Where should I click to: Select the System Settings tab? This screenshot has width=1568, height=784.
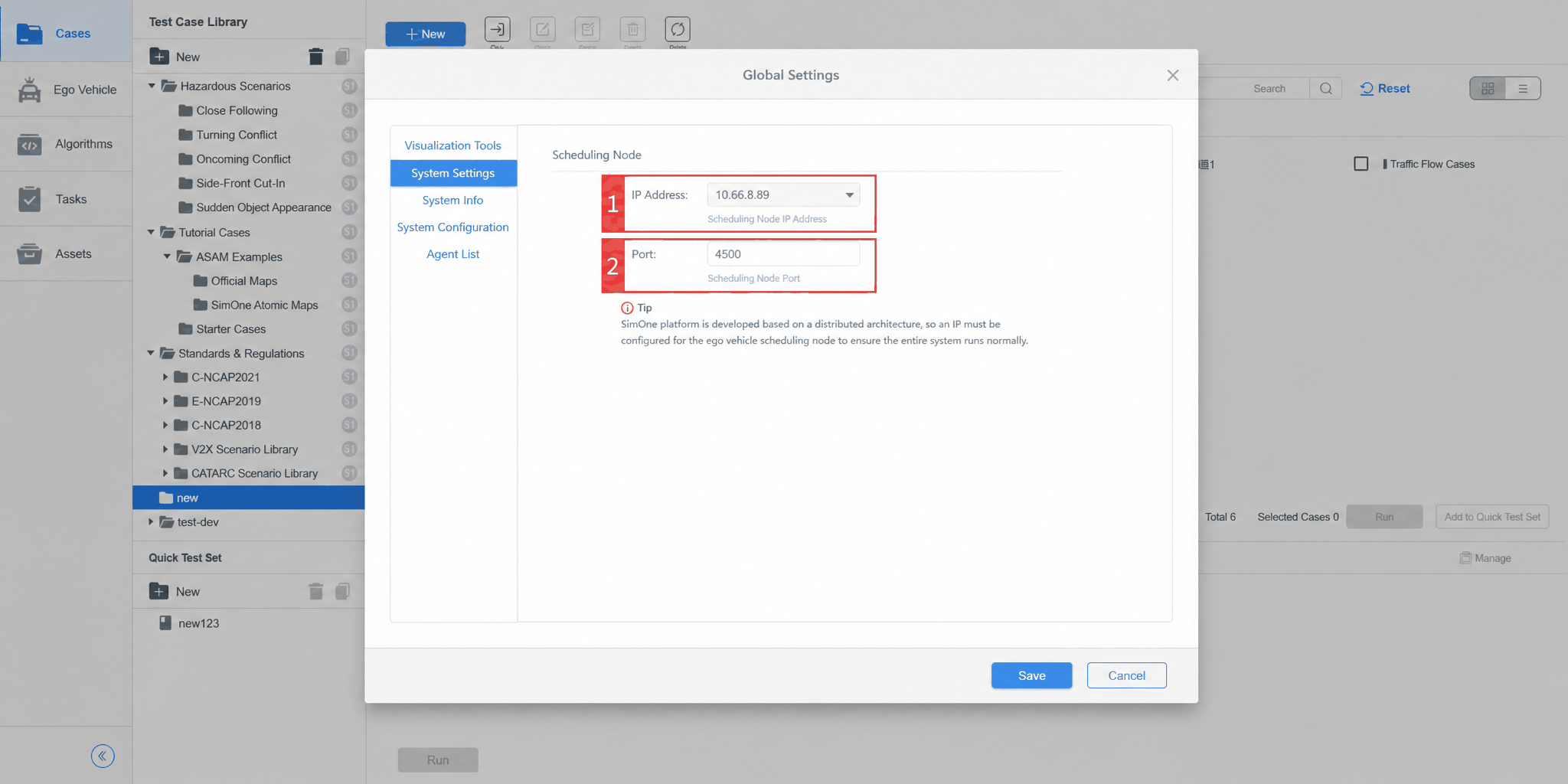pos(453,173)
